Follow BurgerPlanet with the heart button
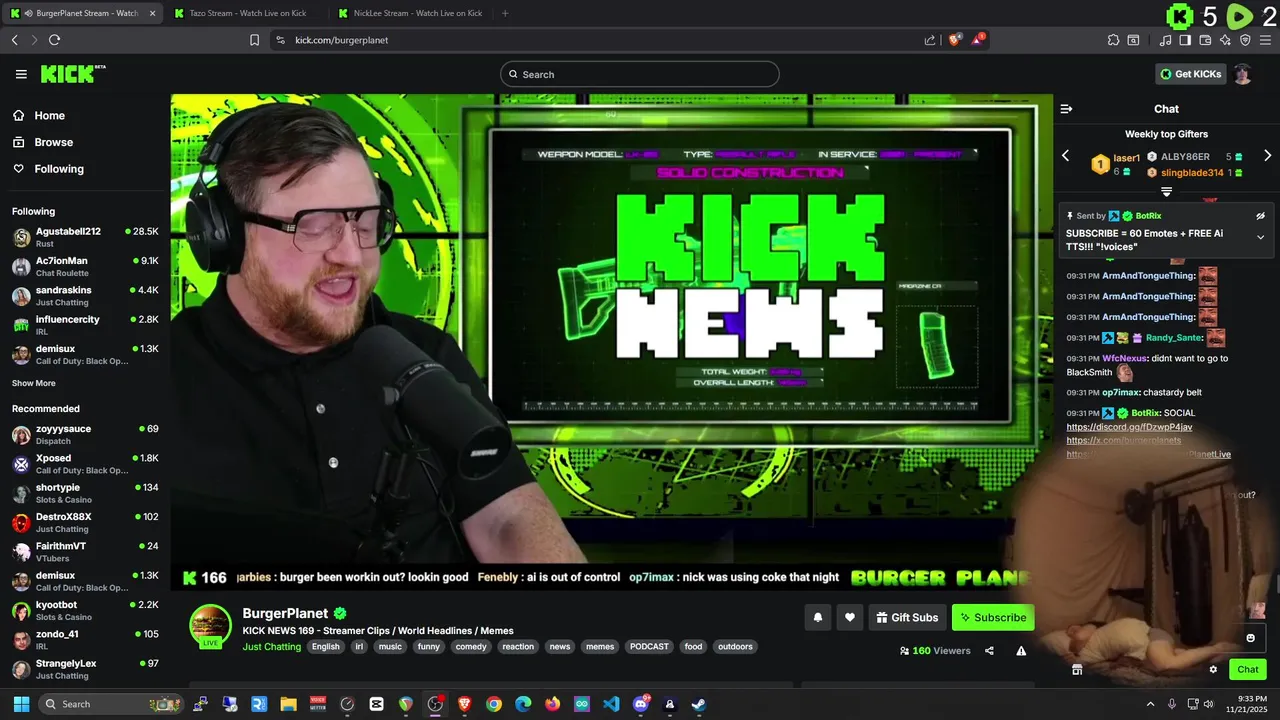Screen dimensions: 1280x720 coord(849,618)
